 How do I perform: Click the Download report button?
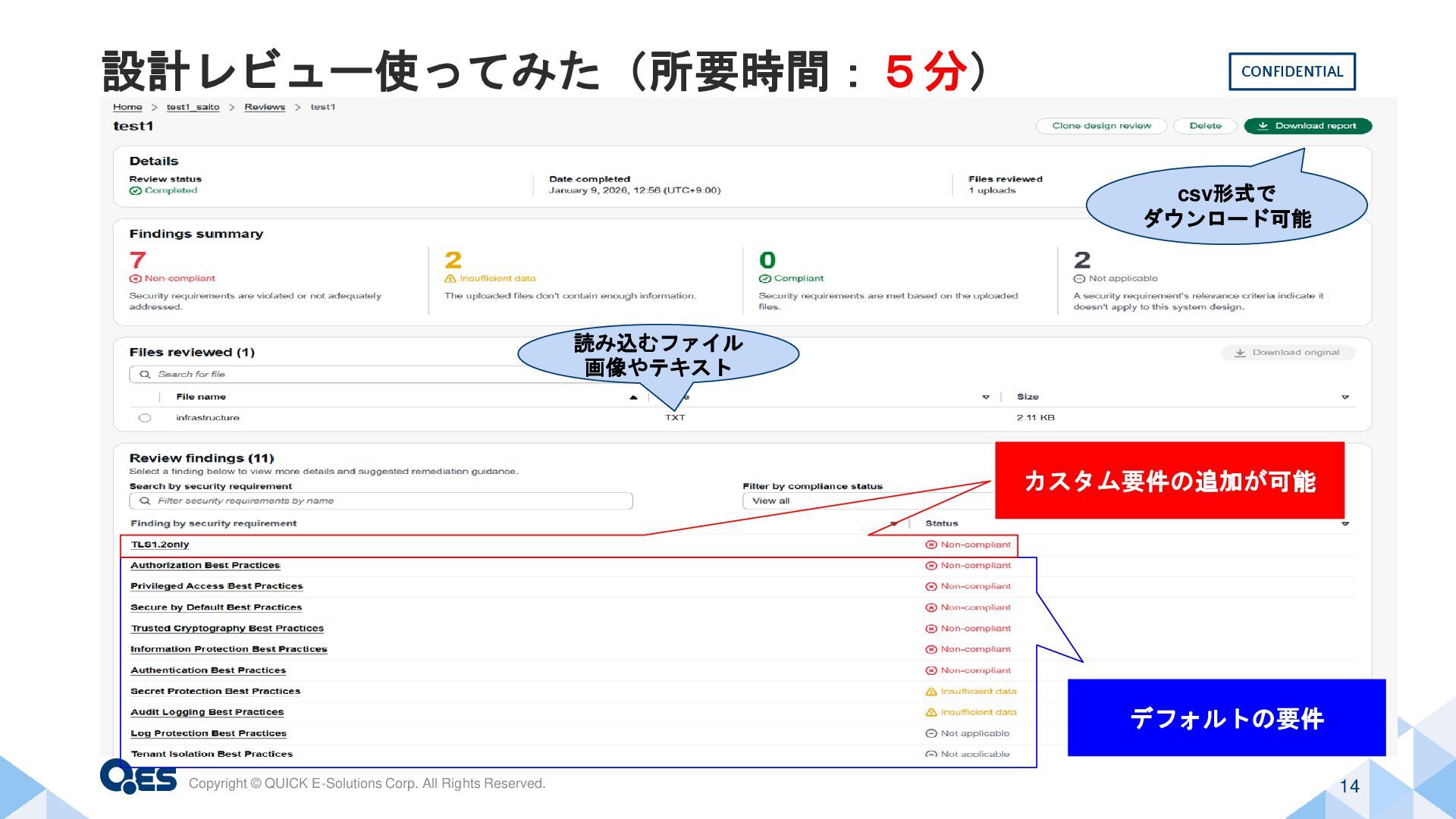[x=1307, y=126]
